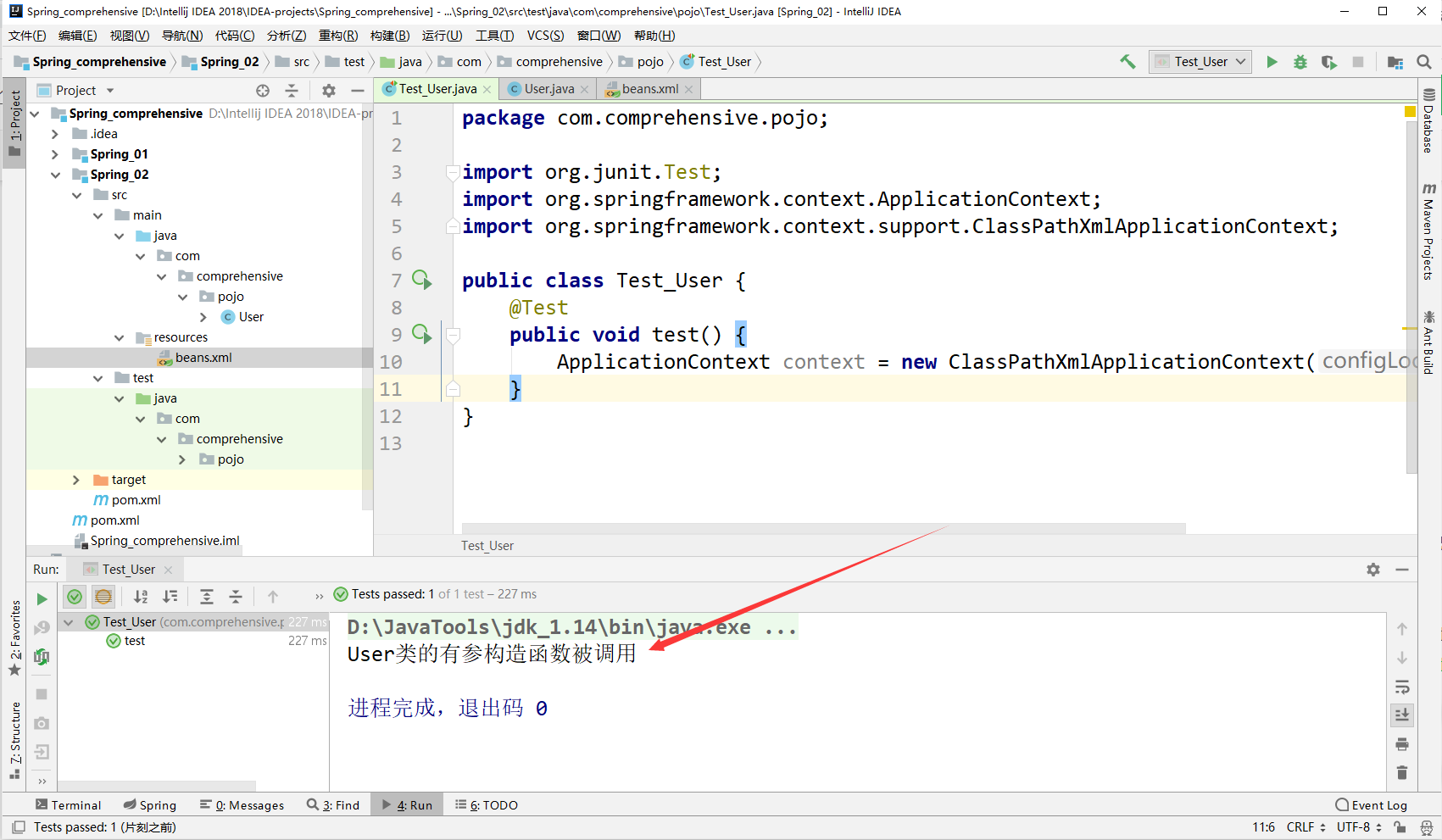Toggle tool window buttons in status bar corner
This screenshot has width=1442, height=840.
click(19, 827)
